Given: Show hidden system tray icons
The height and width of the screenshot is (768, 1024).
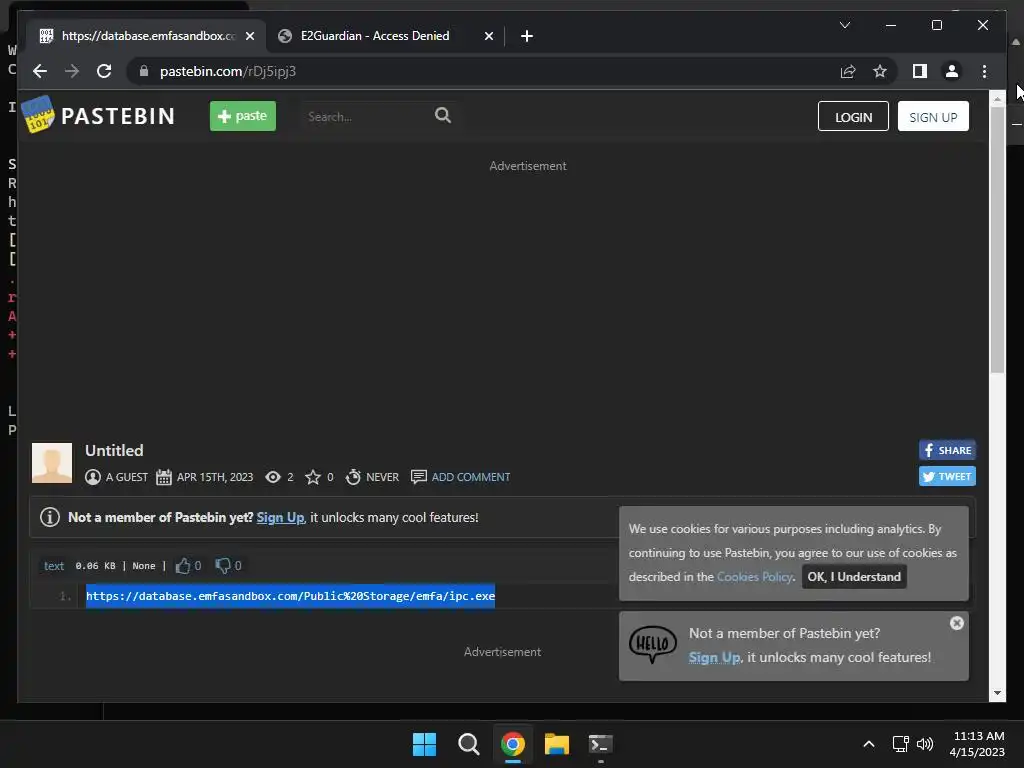Looking at the screenshot, I should (x=869, y=744).
